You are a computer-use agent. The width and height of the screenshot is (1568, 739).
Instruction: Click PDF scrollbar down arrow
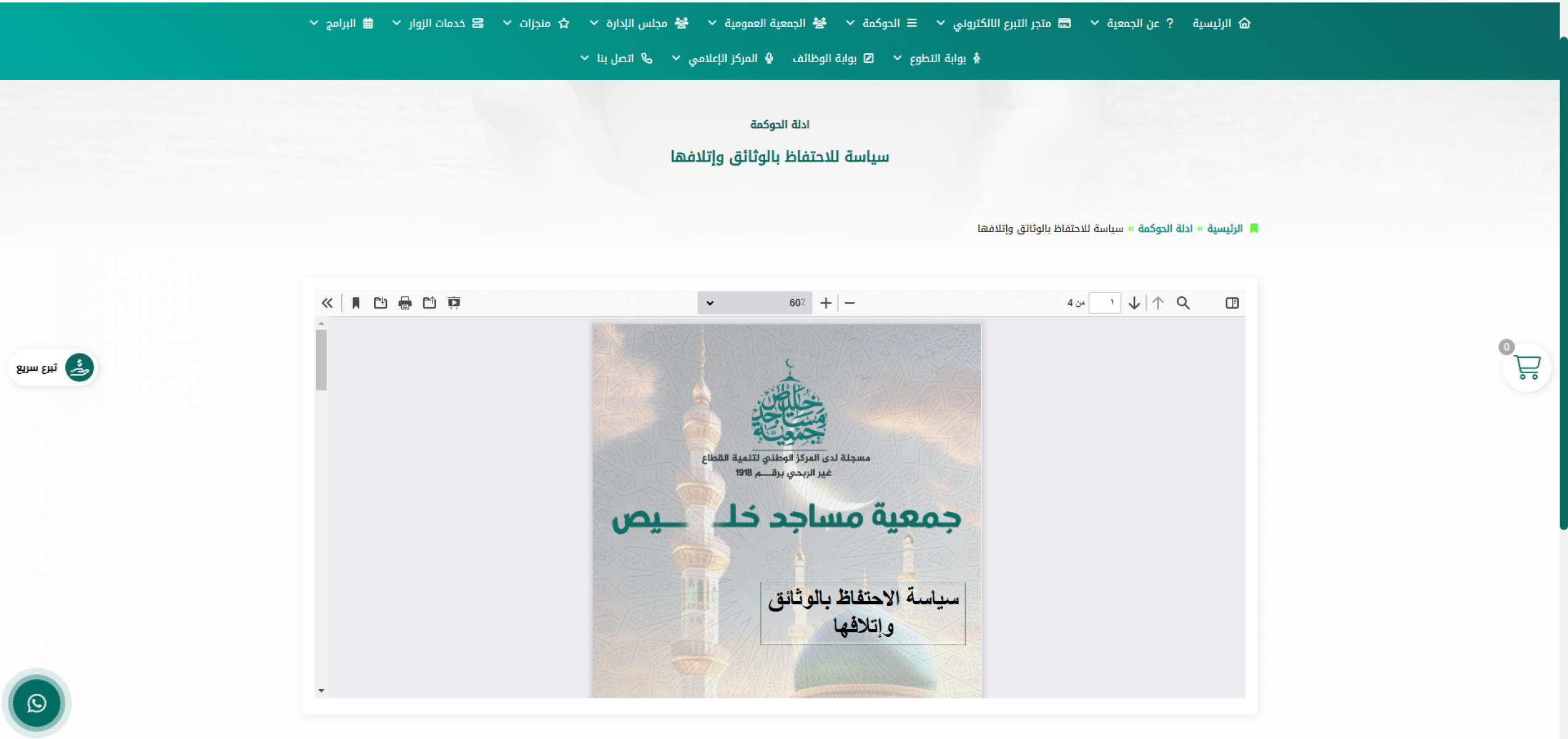(321, 691)
